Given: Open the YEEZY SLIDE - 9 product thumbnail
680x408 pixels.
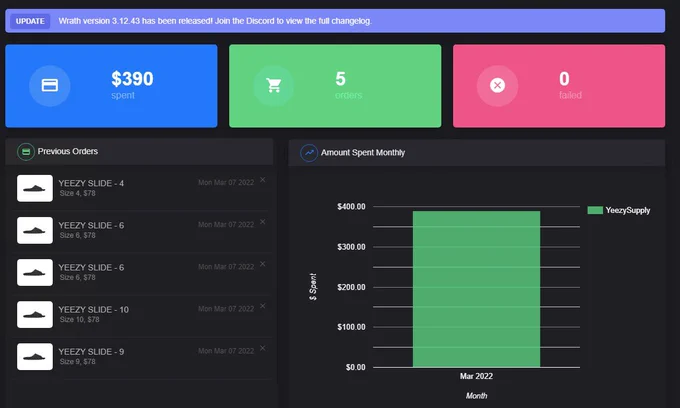Looking at the screenshot, I should (x=35, y=356).
